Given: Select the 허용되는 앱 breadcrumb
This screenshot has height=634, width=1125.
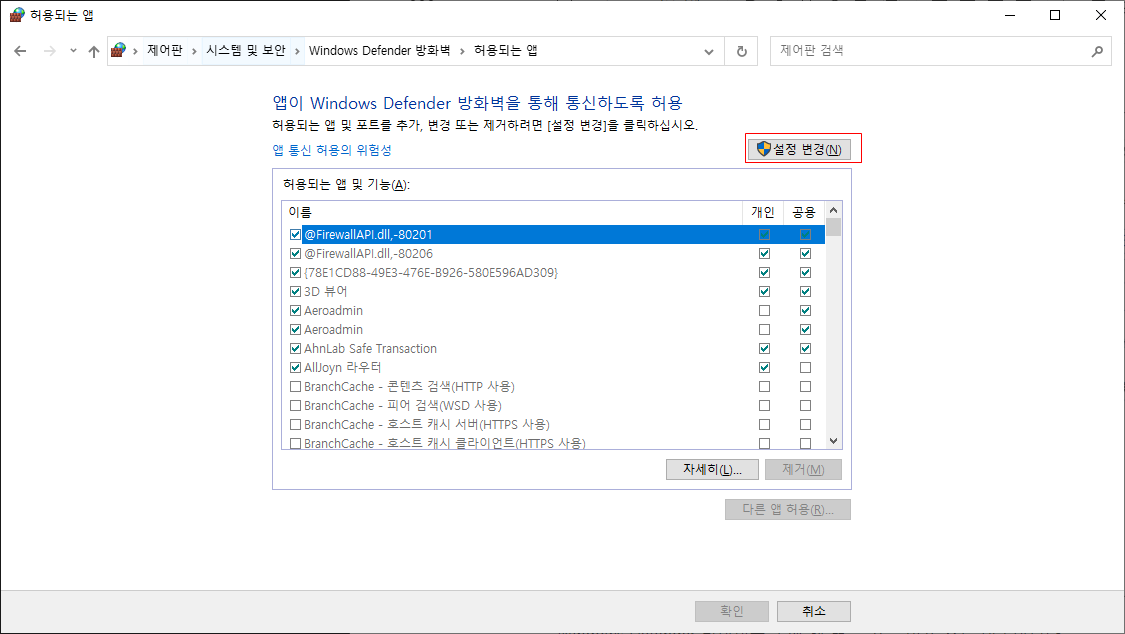Looking at the screenshot, I should click(x=506, y=50).
